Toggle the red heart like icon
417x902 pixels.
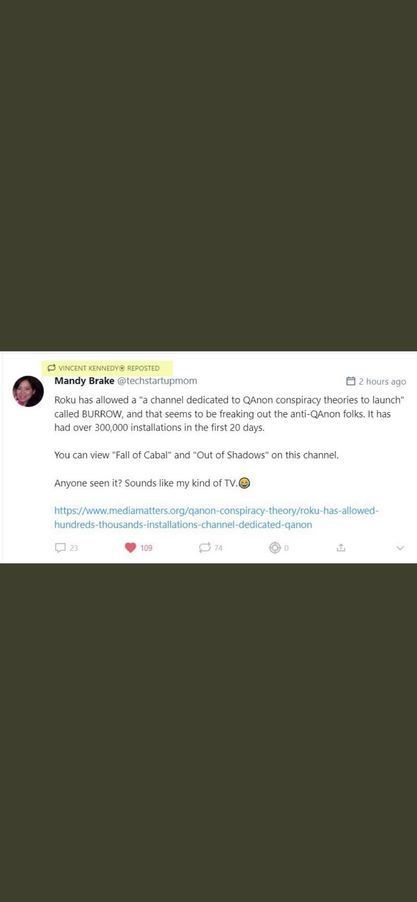130,548
